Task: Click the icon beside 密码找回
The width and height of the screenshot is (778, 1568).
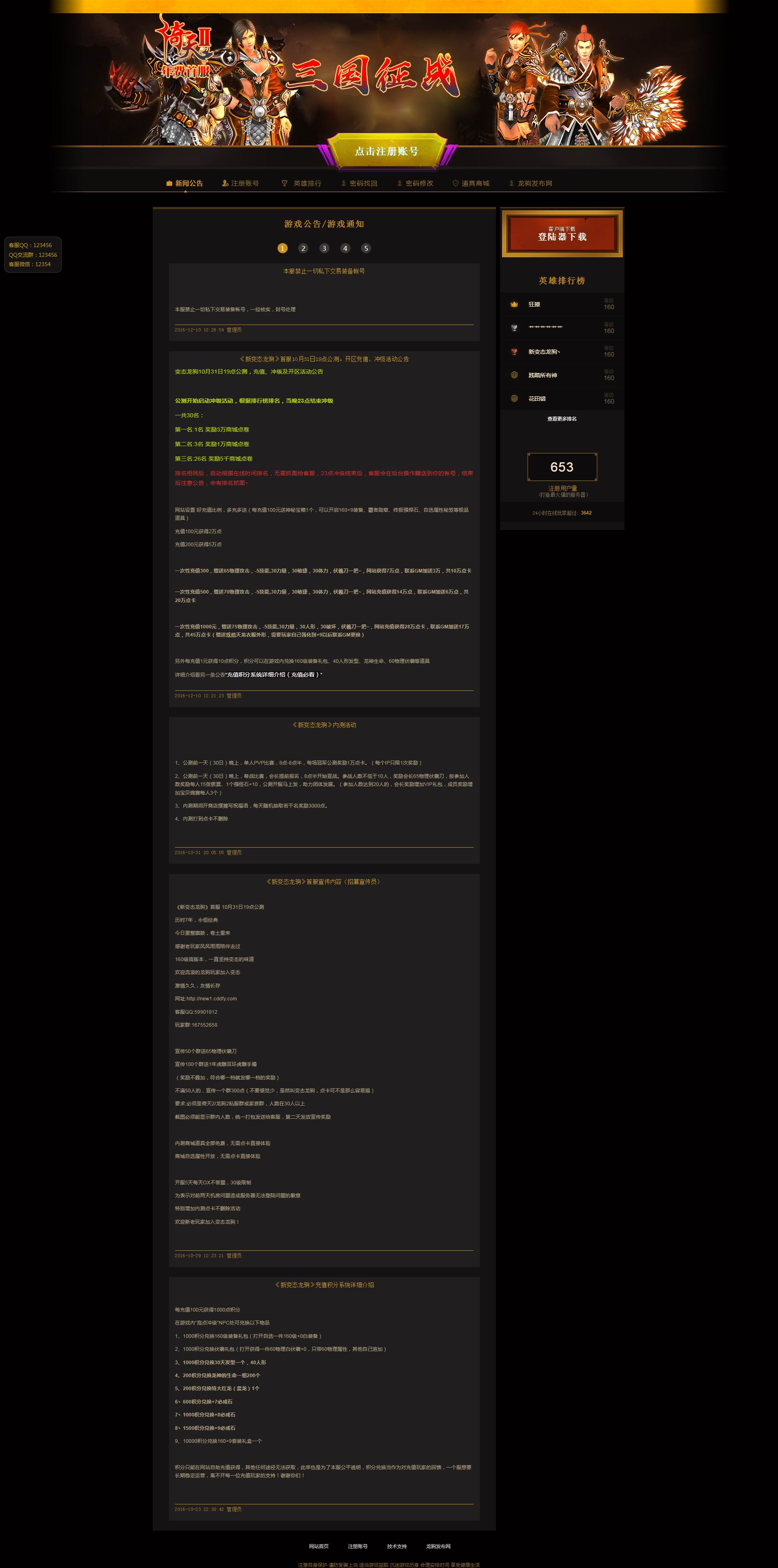Action: [x=343, y=183]
